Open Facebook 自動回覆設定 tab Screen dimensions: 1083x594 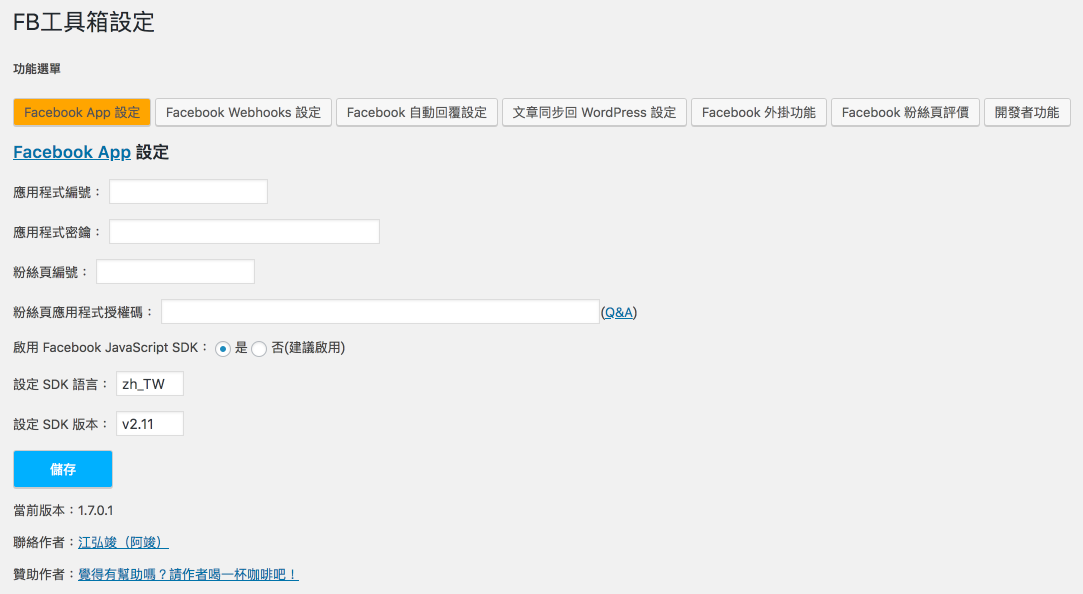tap(416, 113)
